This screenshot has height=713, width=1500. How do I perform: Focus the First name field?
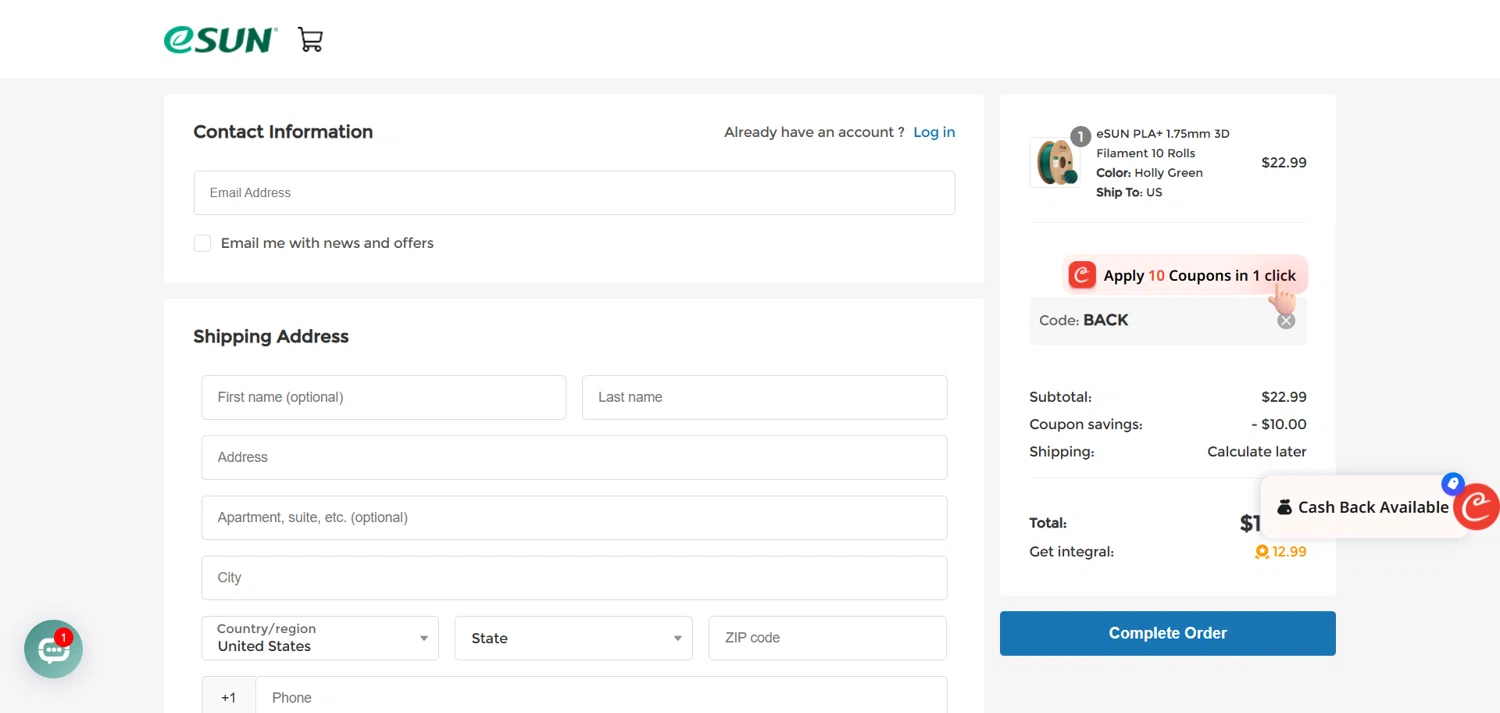pyautogui.click(x=384, y=397)
